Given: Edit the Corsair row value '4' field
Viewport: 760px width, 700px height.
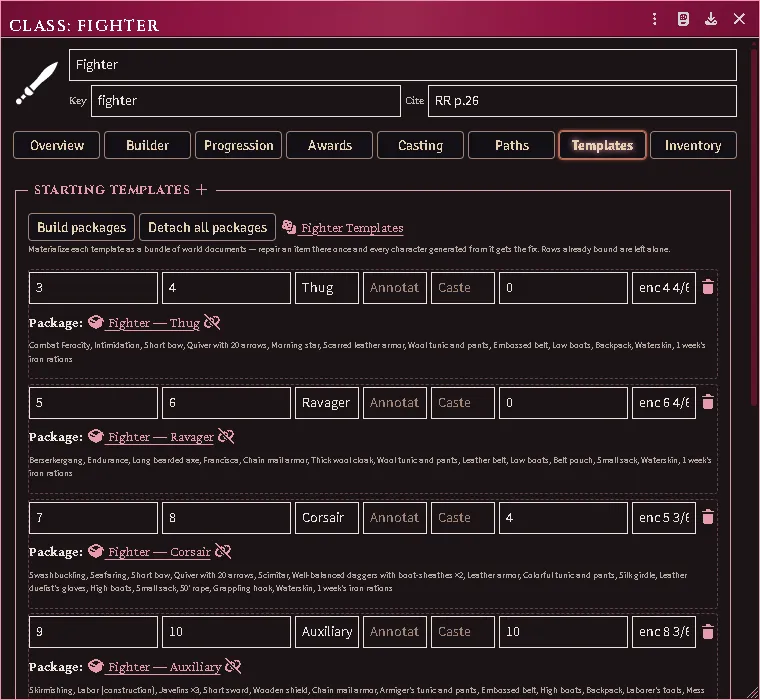Looking at the screenshot, I should pyautogui.click(x=563, y=517).
